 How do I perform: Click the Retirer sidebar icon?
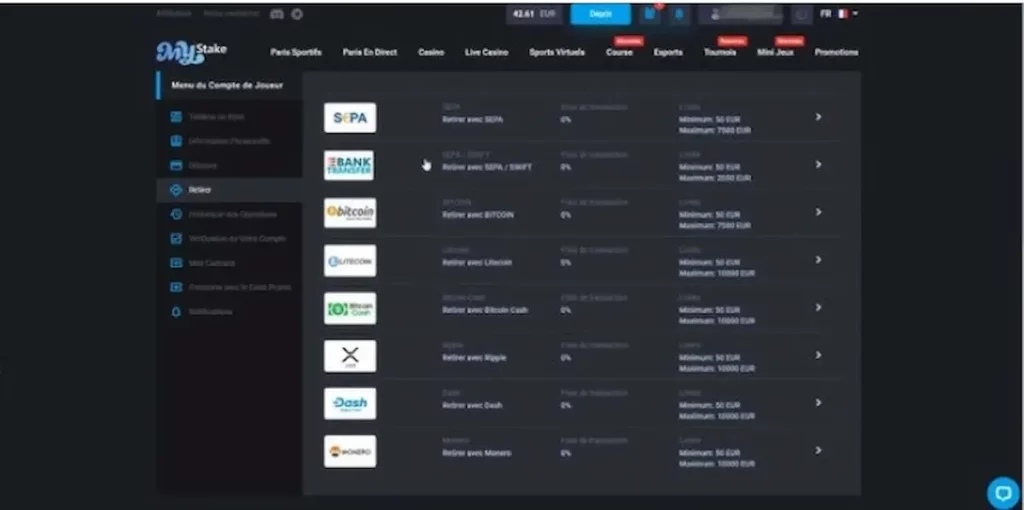[176, 190]
